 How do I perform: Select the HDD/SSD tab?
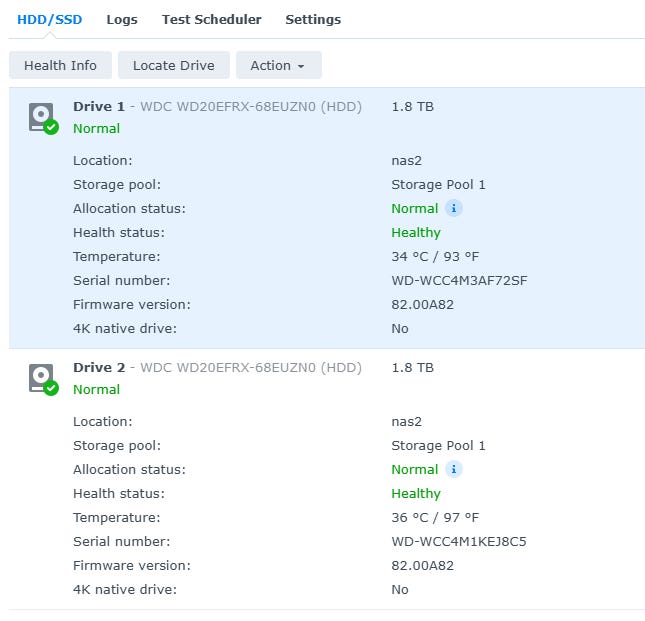click(49, 19)
